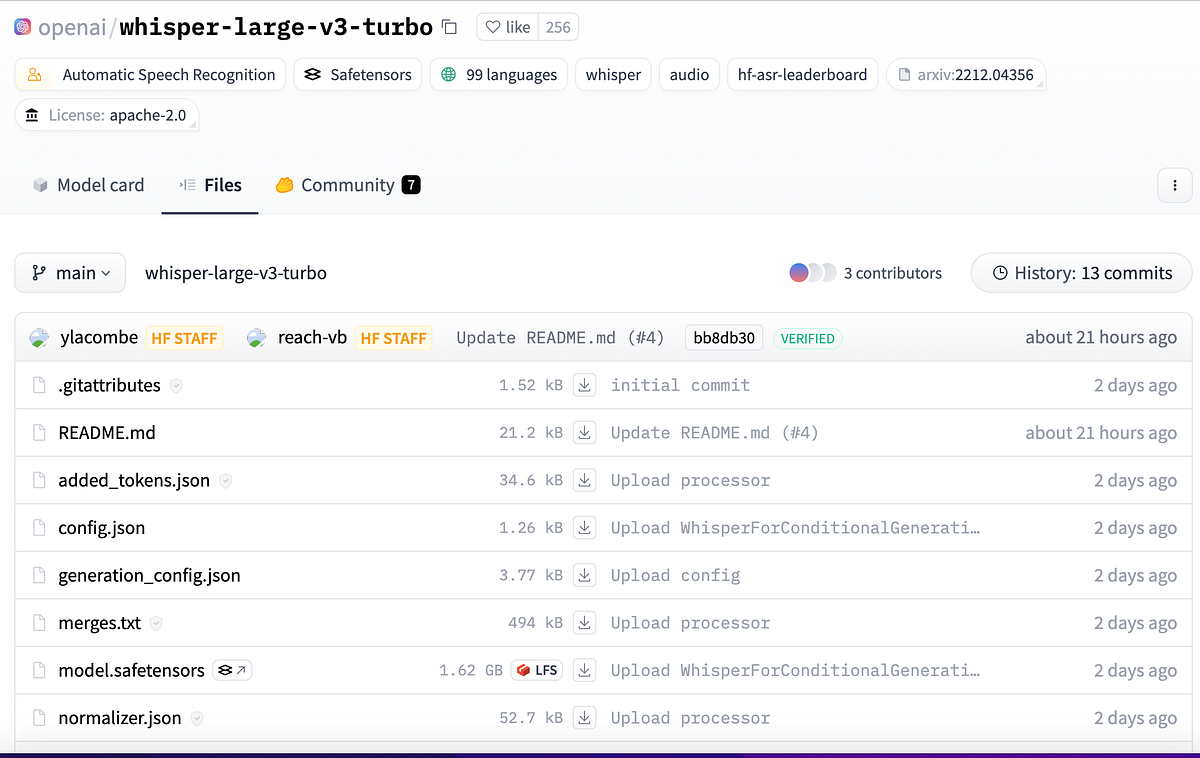Download the config.json file
This screenshot has height=758, width=1200.
(585, 527)
